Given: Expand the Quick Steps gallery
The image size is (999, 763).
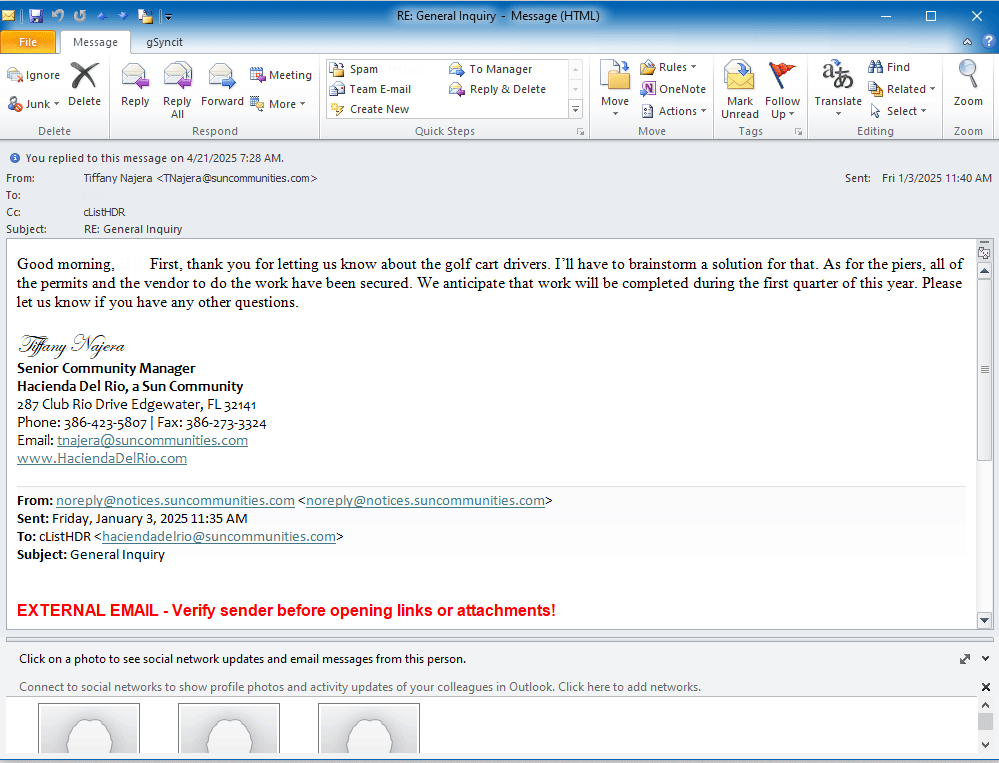Looking at the screenshot, I should 576,109.
